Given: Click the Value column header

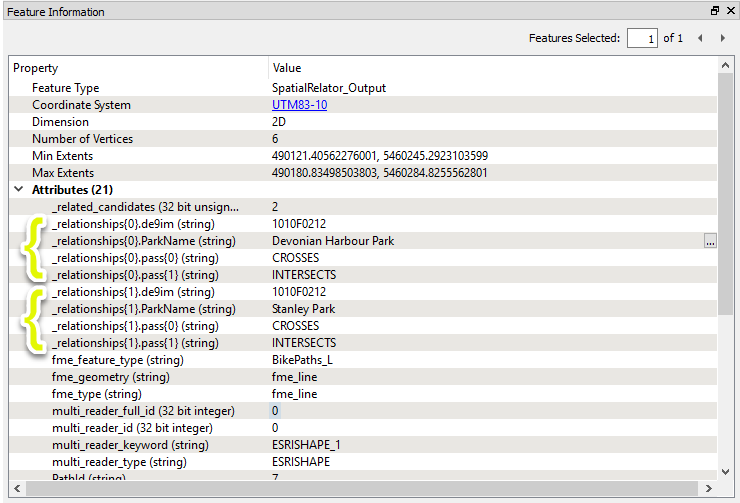Looking at the screenshot, I should tap(287, 68).
